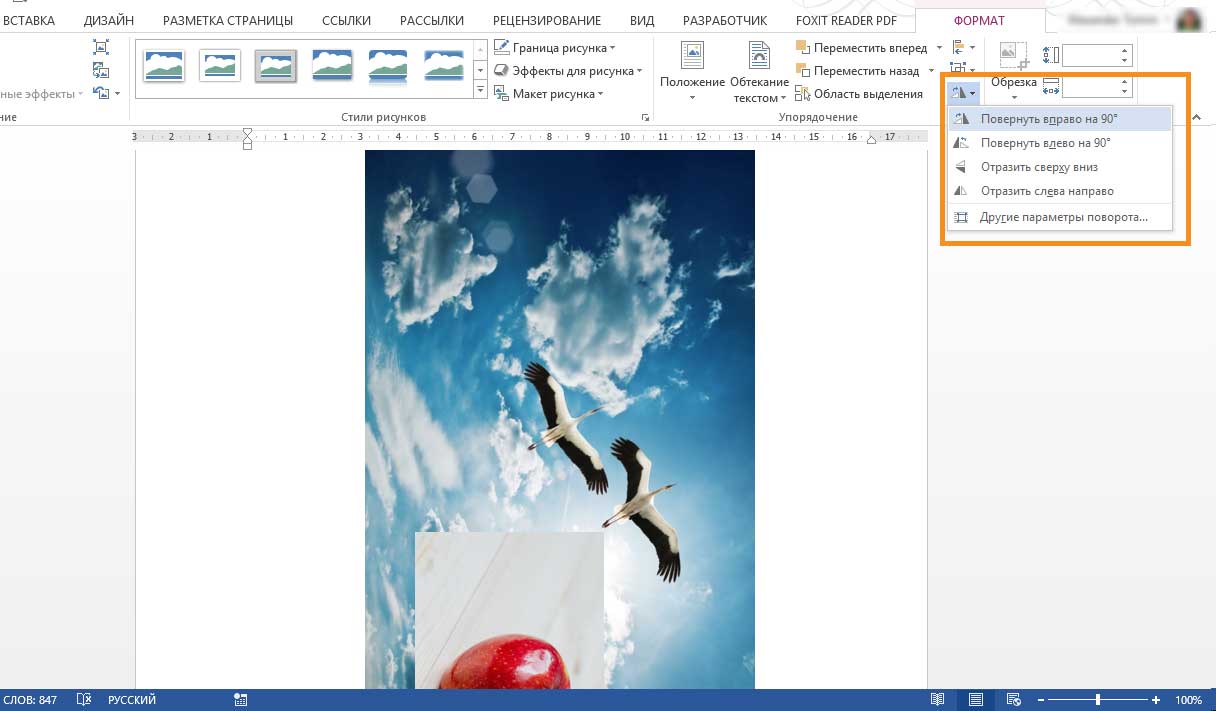The image size is (1216, 711).
Task: Open the Положение (Position) picture menu
Action: coord(692,68)
